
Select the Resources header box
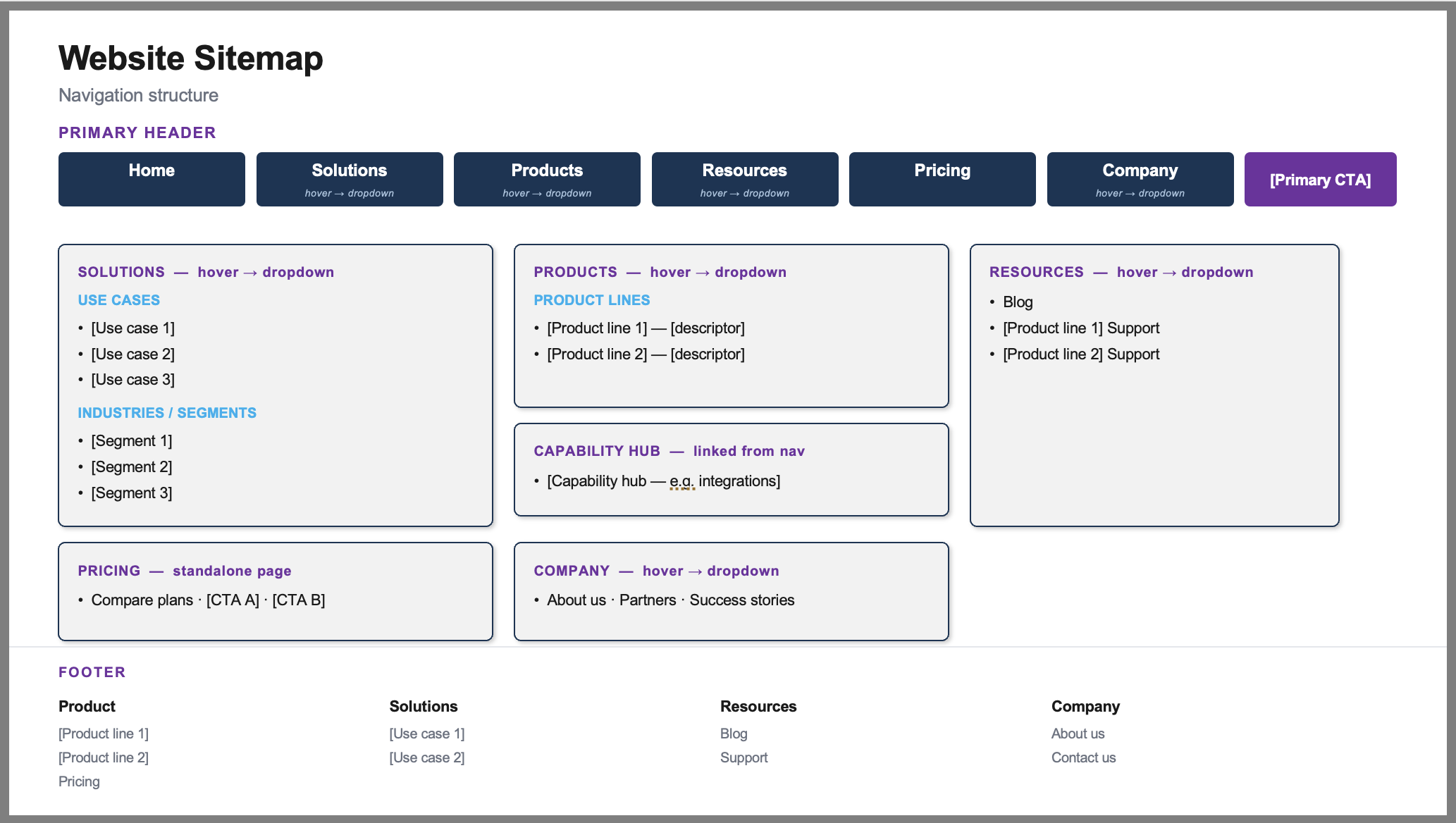[x=745, y=179]
